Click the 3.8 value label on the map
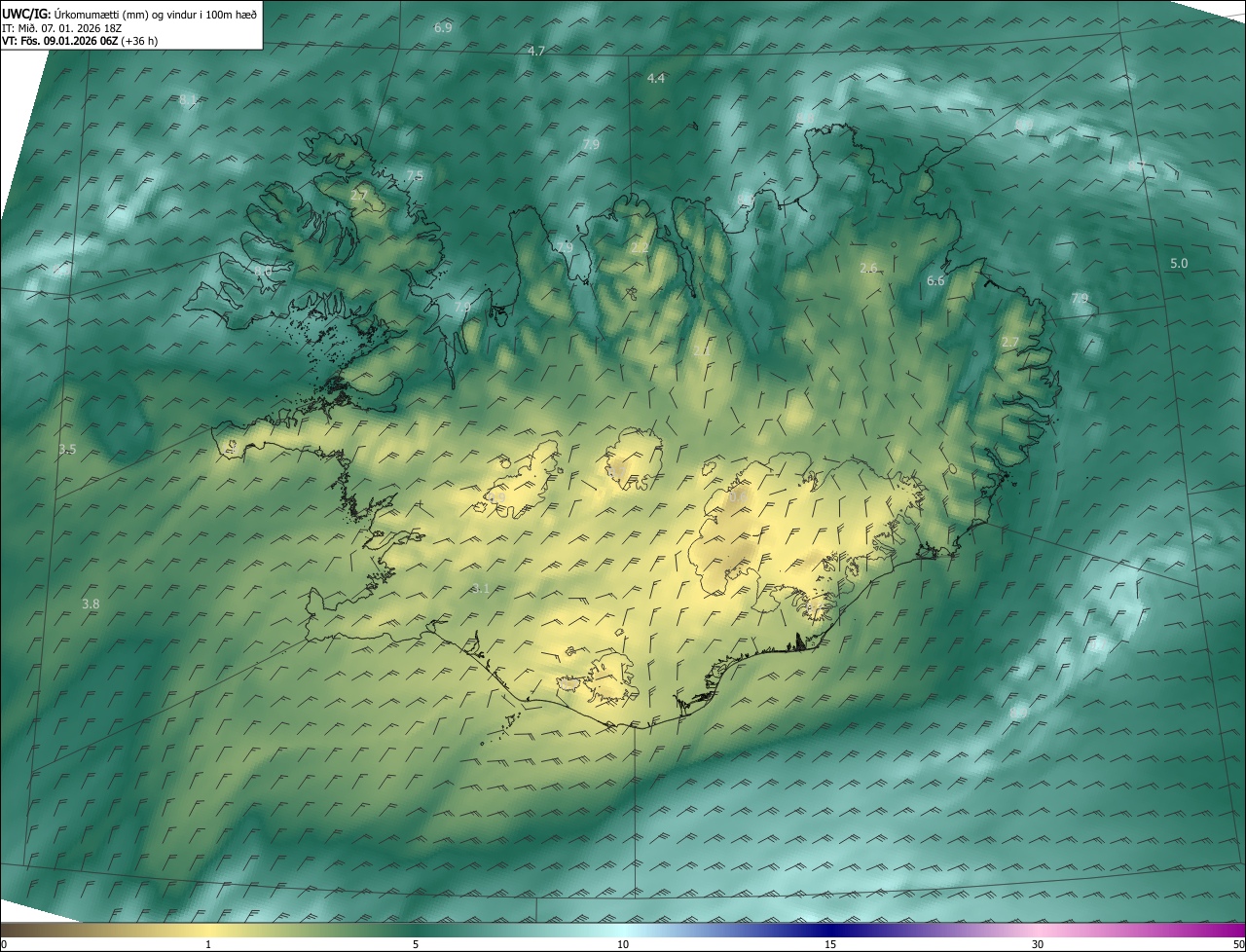The width and height of the screenshot is (1246, 952). (x=91, y=604)
